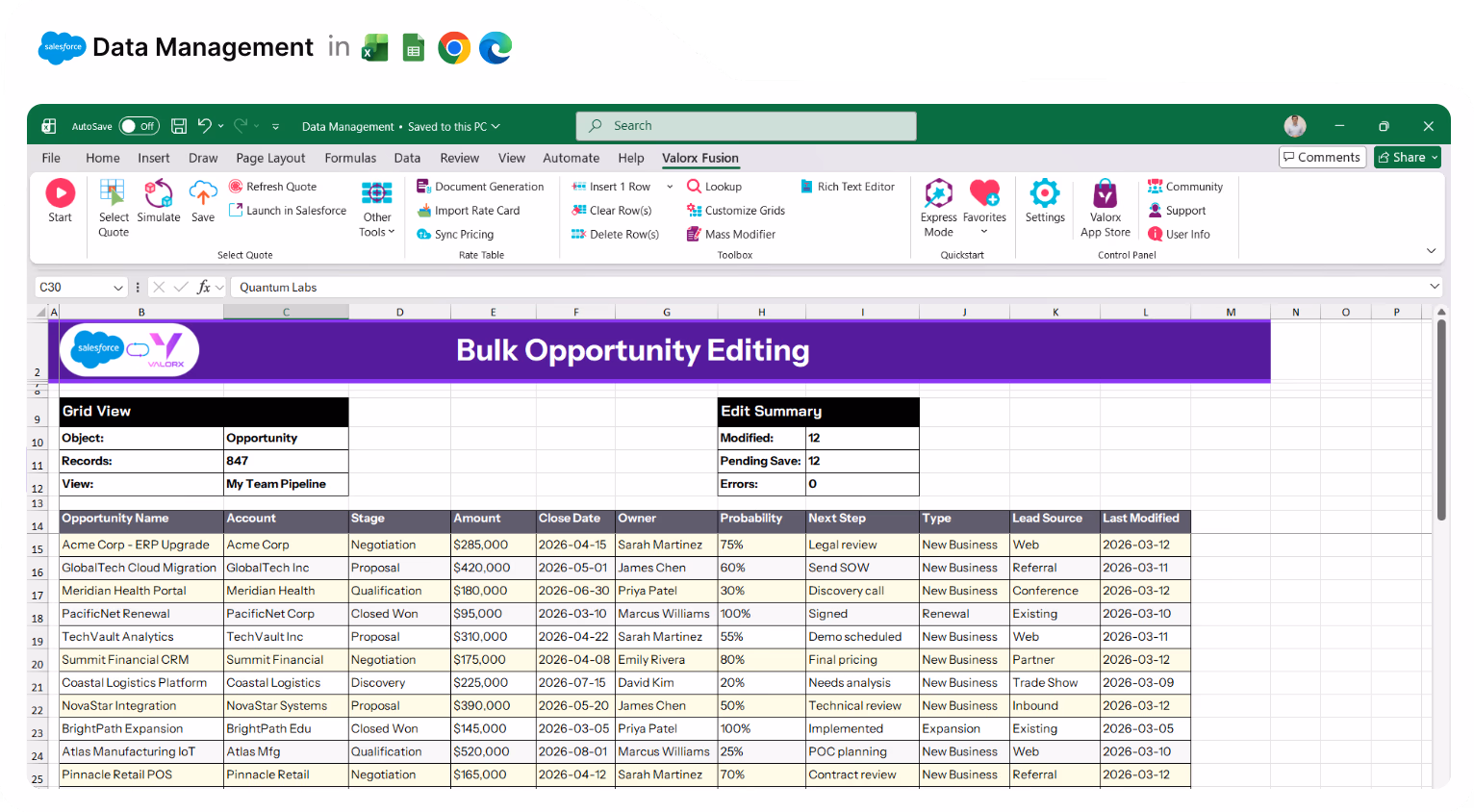Image resolution: width=1474 pixels, height=812 pixels.
Task: Click the Save disk icon in title bar
Action: [179, 126]
